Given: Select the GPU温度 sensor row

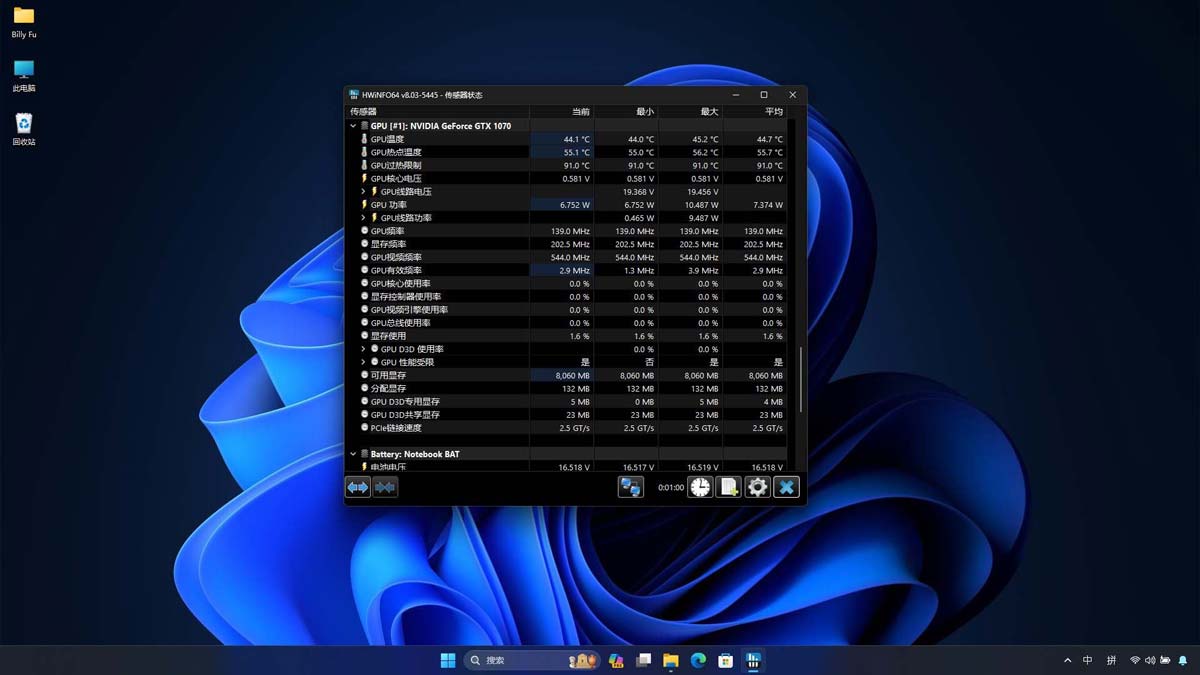Looking at the screenshot, I should (x=388, y=139).
